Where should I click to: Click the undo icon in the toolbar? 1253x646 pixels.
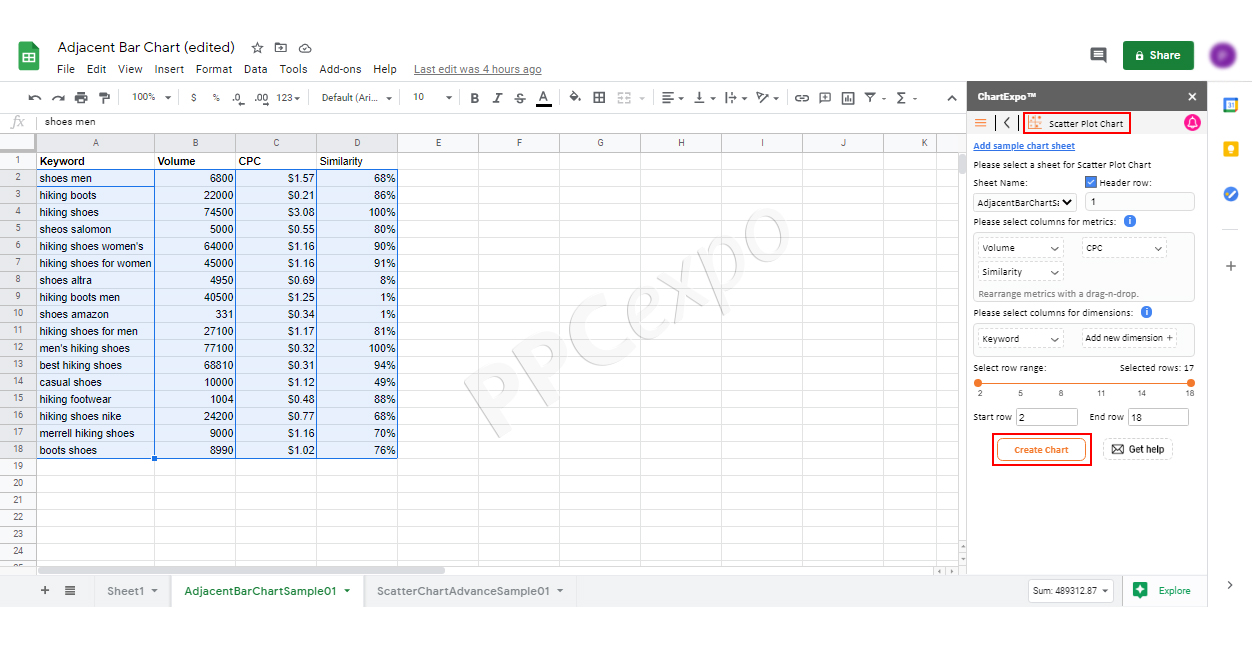pos(35,98)
